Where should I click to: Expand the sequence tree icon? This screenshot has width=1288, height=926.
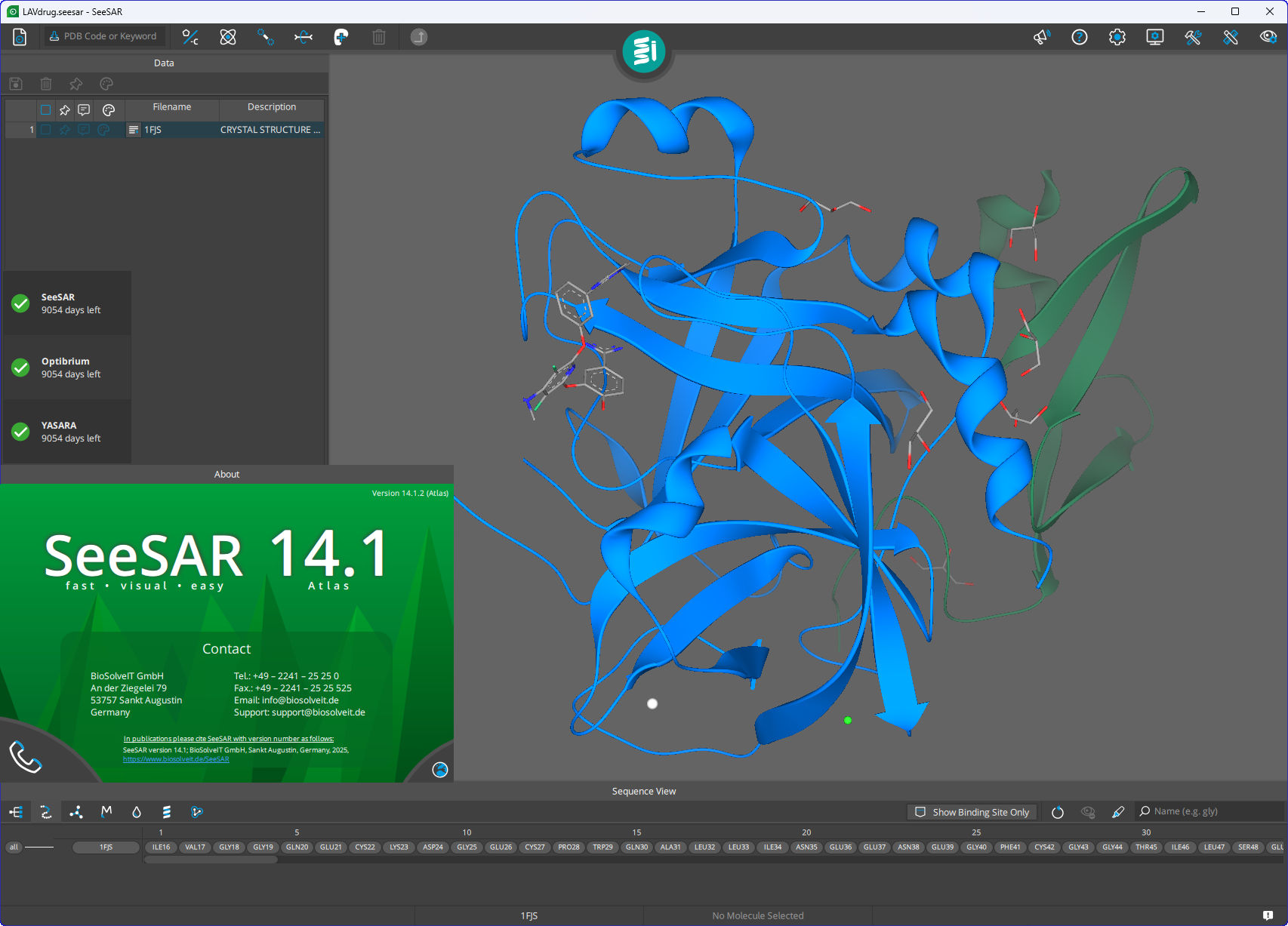pos(16,812)
